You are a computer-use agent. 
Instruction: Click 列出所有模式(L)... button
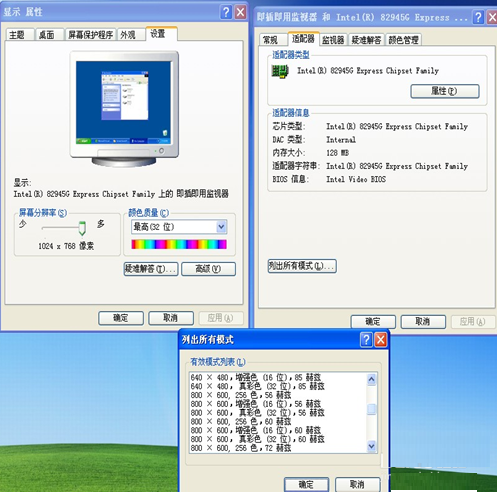(x=302, y=266)
